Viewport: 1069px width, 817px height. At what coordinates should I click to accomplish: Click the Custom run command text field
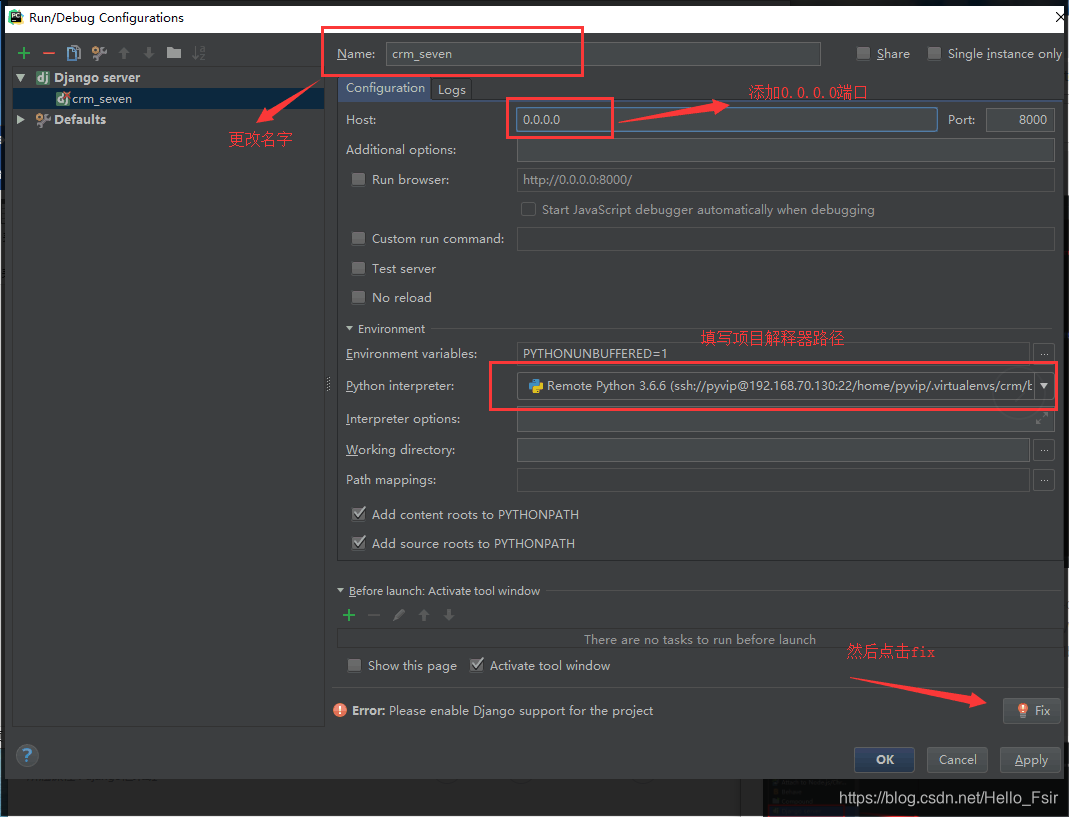pyautogui.click(x=785, y=239)
